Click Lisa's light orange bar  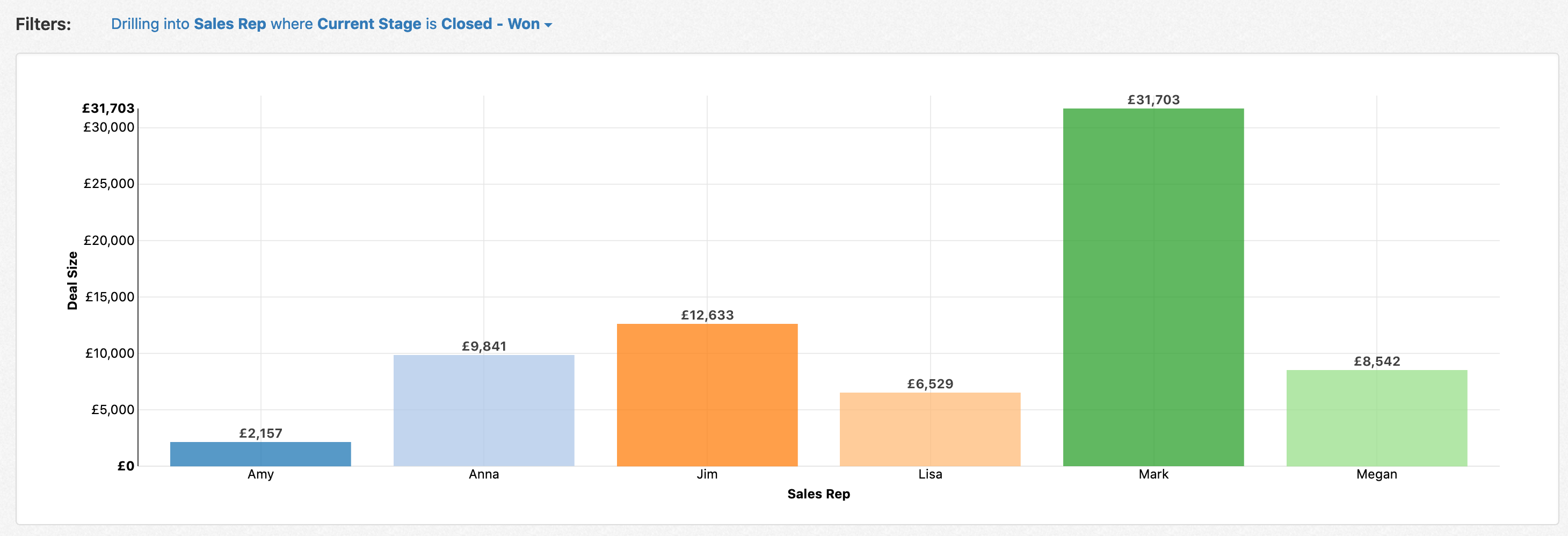(930, 430)
